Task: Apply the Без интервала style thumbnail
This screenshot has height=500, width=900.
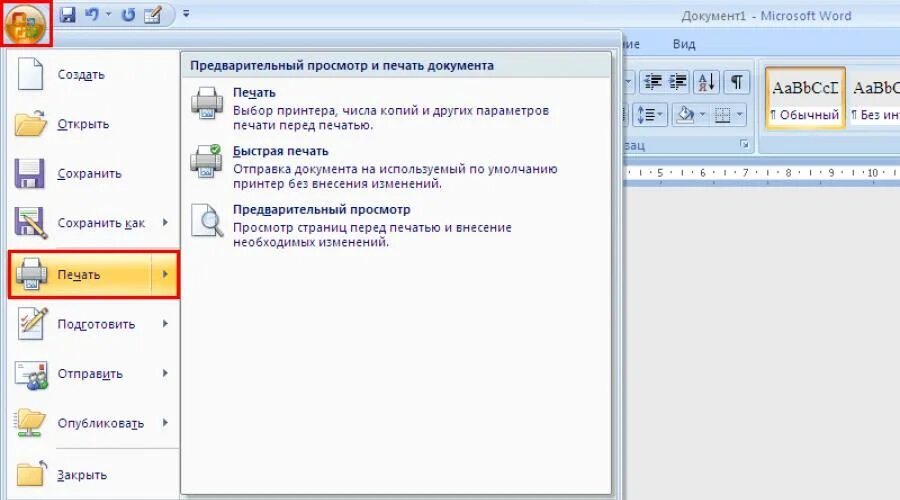Action: click(x=874, y=96)
